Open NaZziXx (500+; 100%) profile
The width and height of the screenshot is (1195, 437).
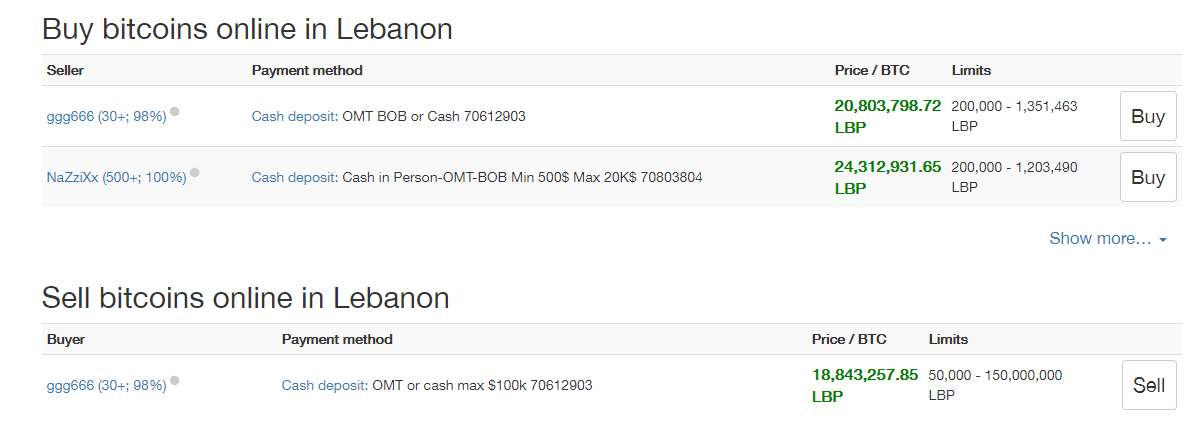[x=117, y=178]
